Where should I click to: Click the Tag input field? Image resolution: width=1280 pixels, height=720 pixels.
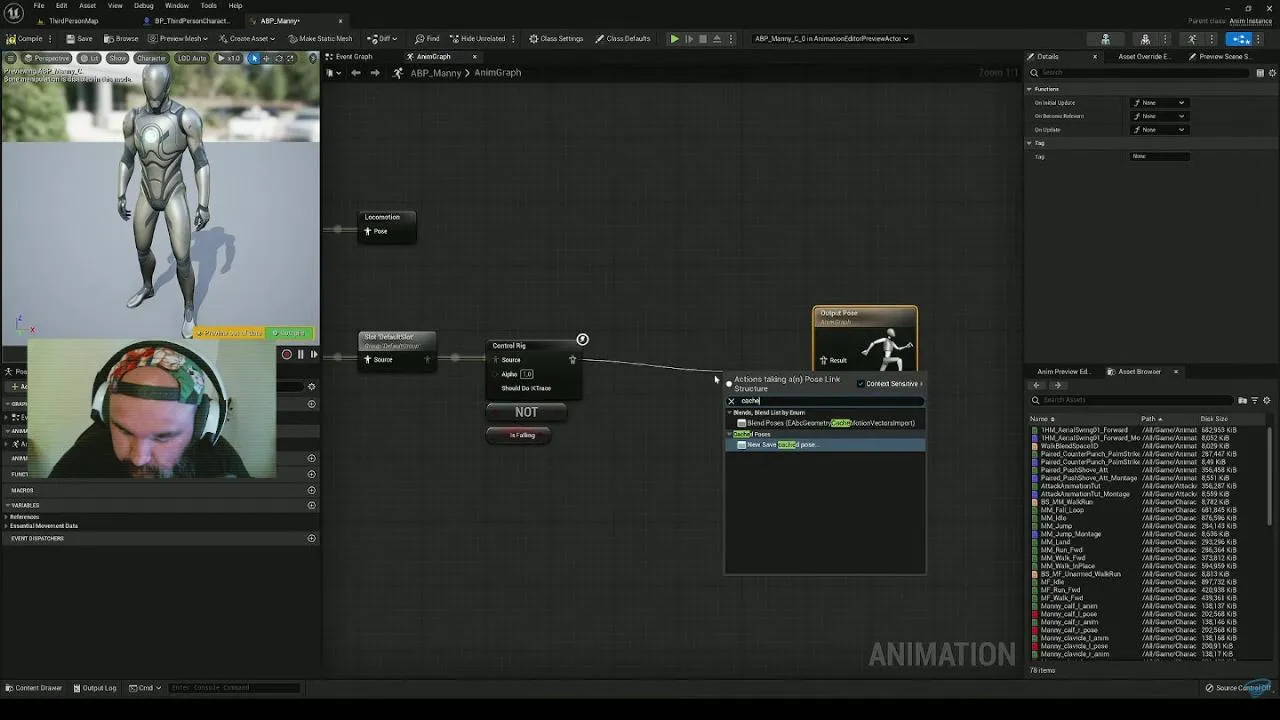tap(1160, 156)
